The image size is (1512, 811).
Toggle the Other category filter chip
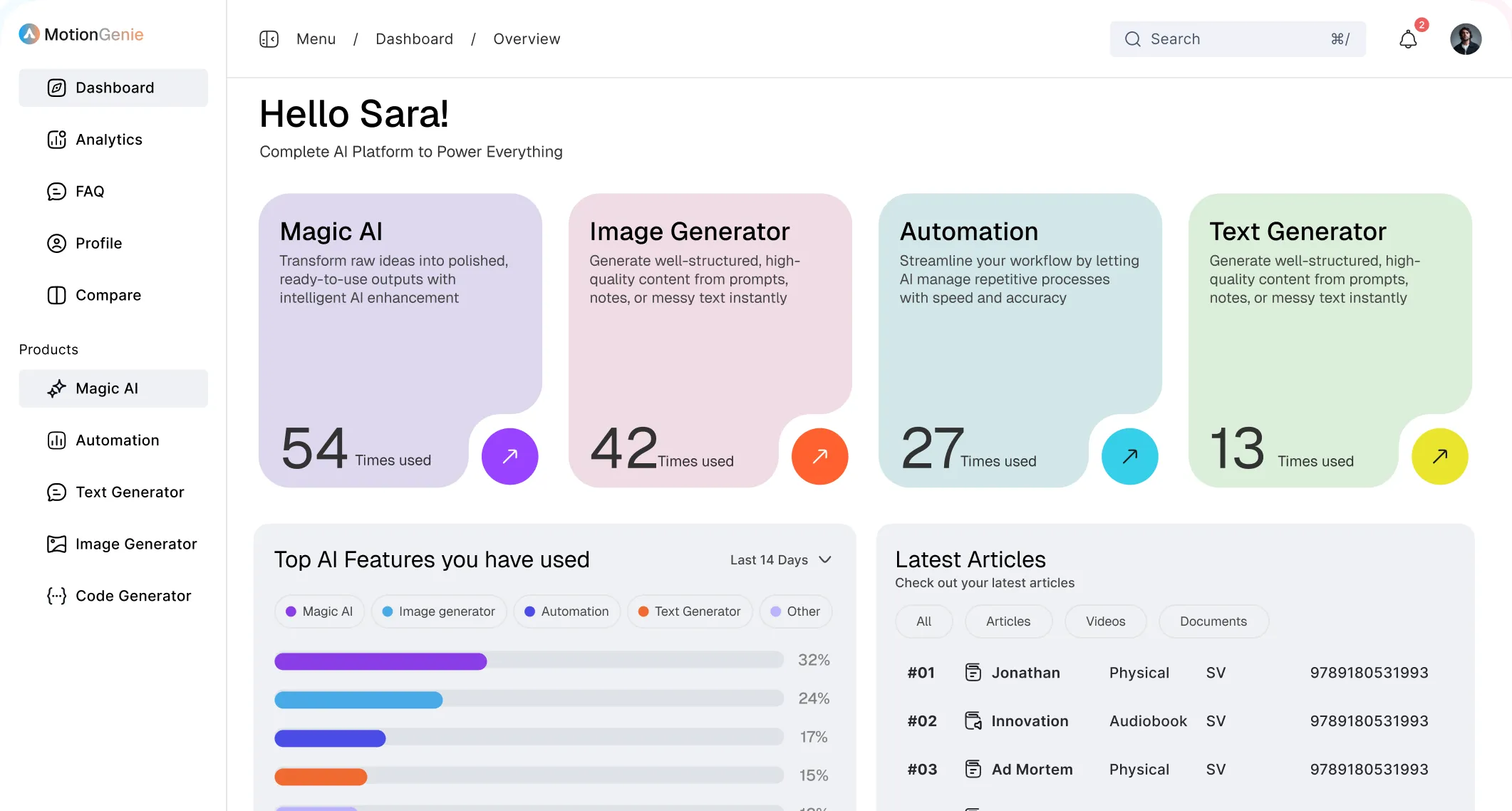pos(796,611)
